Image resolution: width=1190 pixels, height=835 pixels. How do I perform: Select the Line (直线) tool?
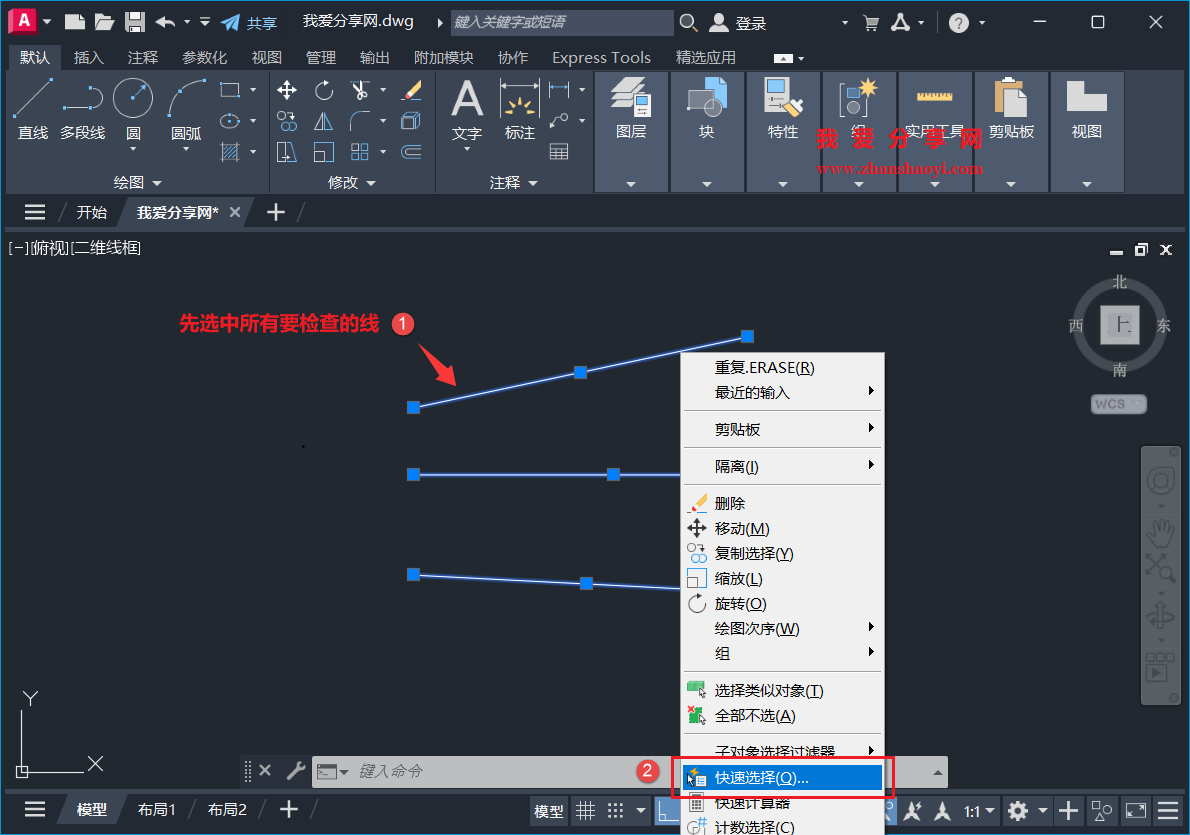click(33, 109)
